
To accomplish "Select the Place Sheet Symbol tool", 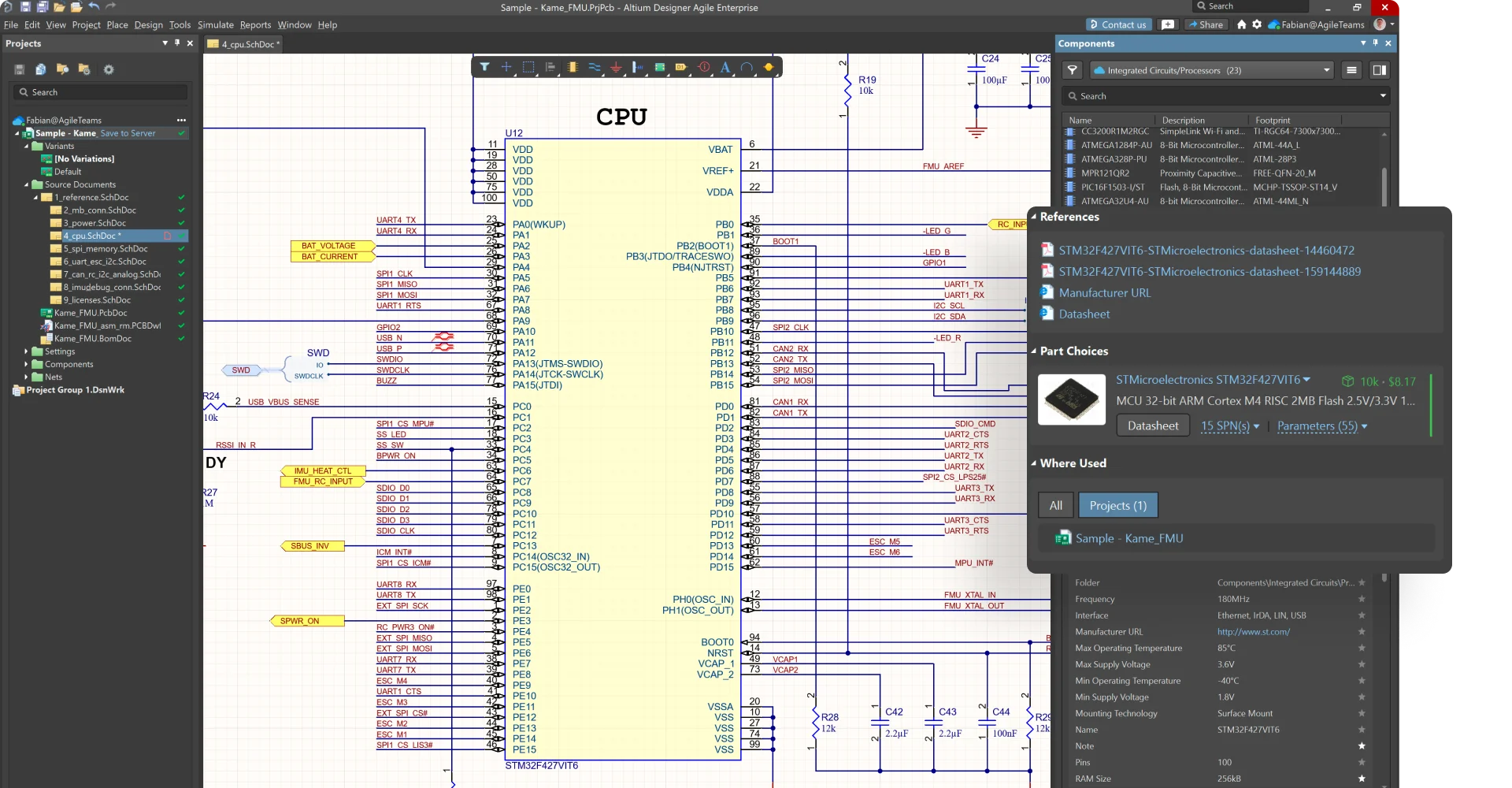I will pyautogui.click(x=660, y=68).
